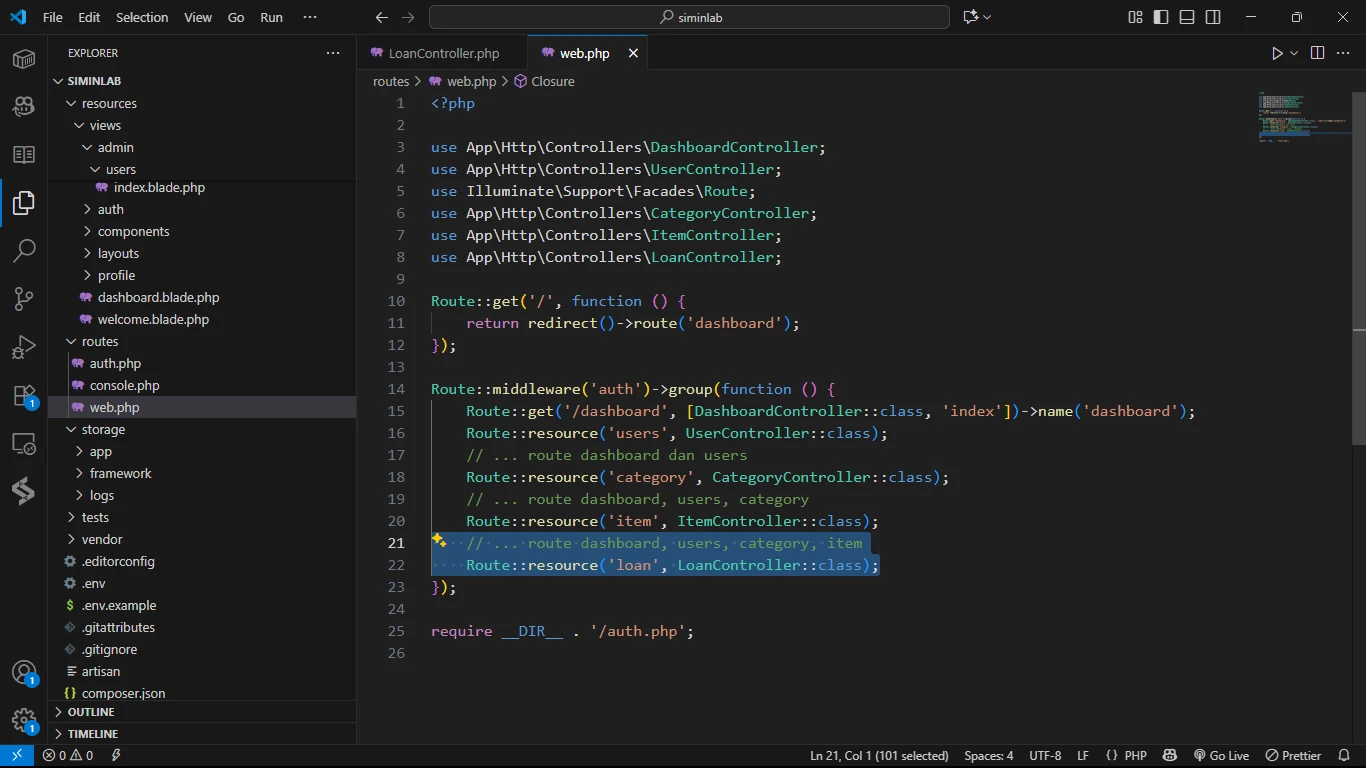Open the Search view in activity bar
This screenshot has width=1366, height=768.
click(24, 250)
